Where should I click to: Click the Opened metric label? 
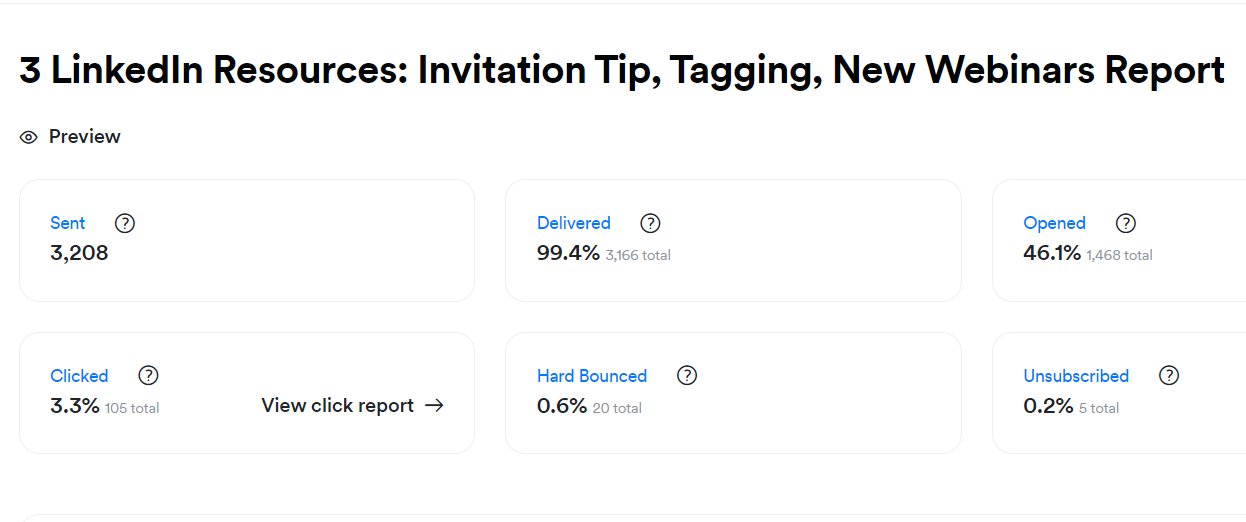point(1054,223)
